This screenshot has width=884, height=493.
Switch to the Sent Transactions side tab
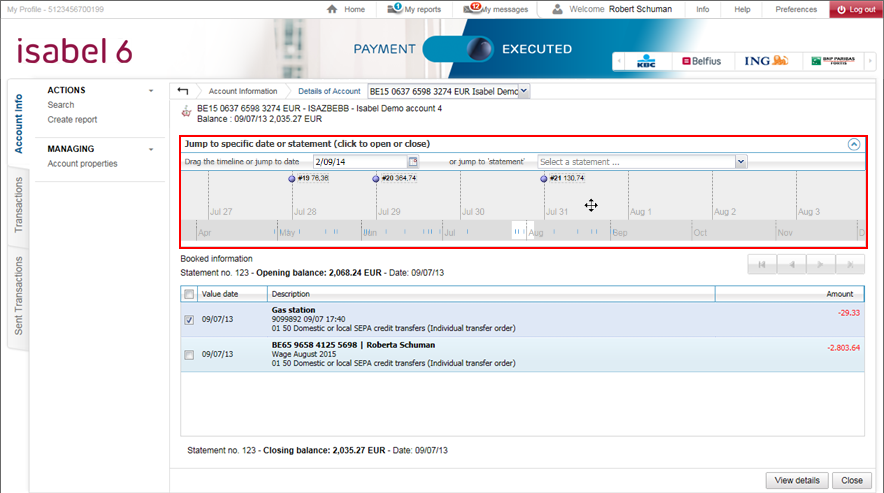click(19, 296)
